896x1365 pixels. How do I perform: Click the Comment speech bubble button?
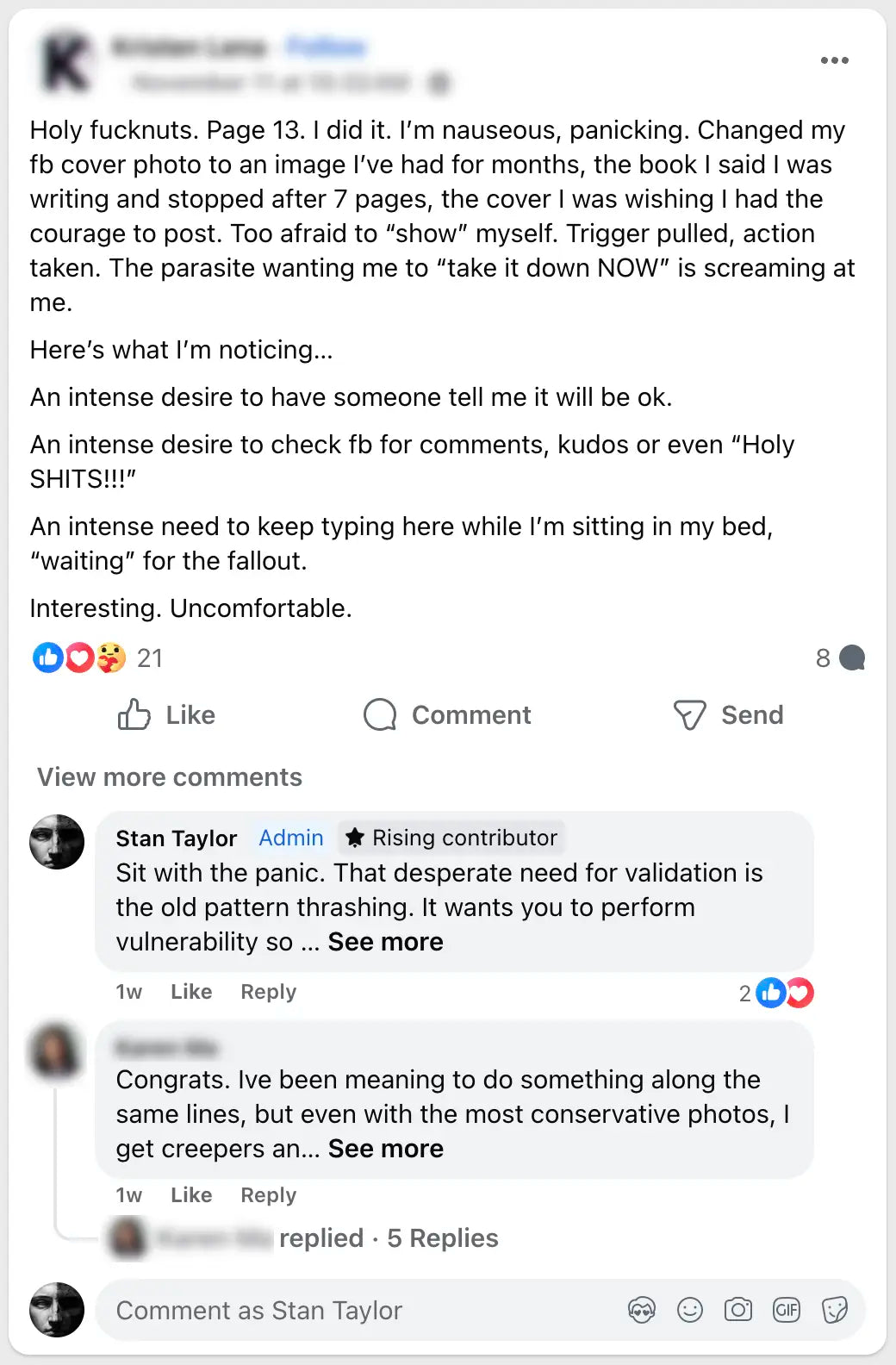pyautogui.click(x=447, y=715)
